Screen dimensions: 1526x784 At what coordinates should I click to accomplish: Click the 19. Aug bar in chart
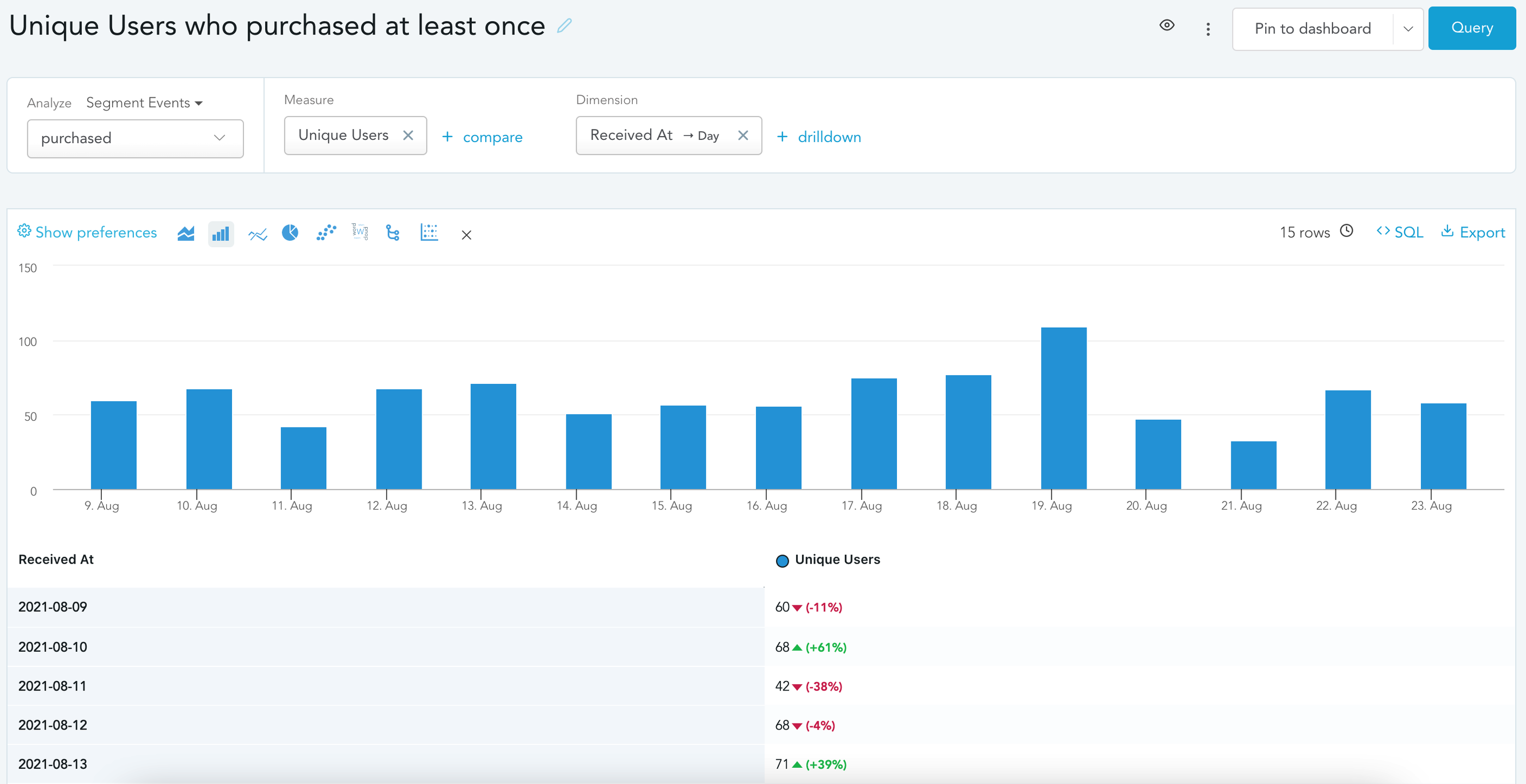point(1063,408)
